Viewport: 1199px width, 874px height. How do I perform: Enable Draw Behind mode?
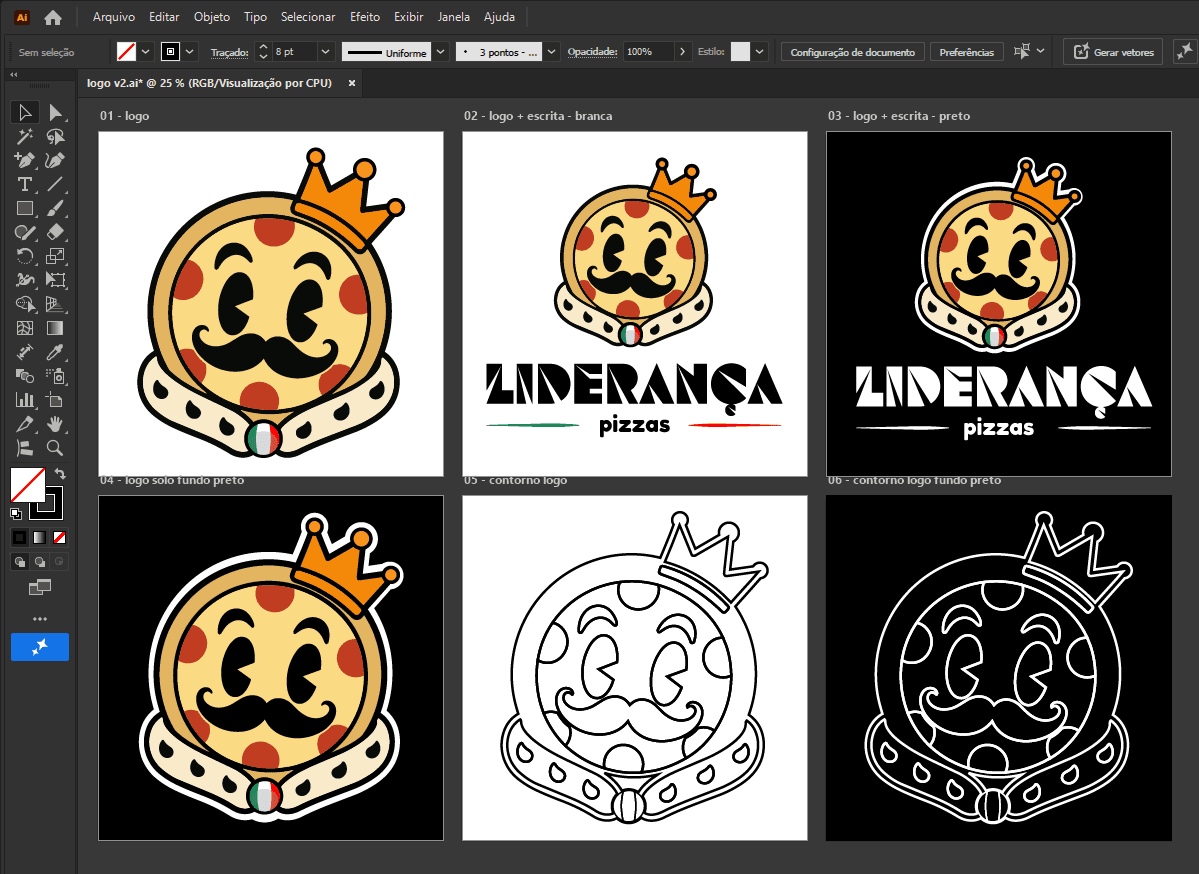click(39, 562)
